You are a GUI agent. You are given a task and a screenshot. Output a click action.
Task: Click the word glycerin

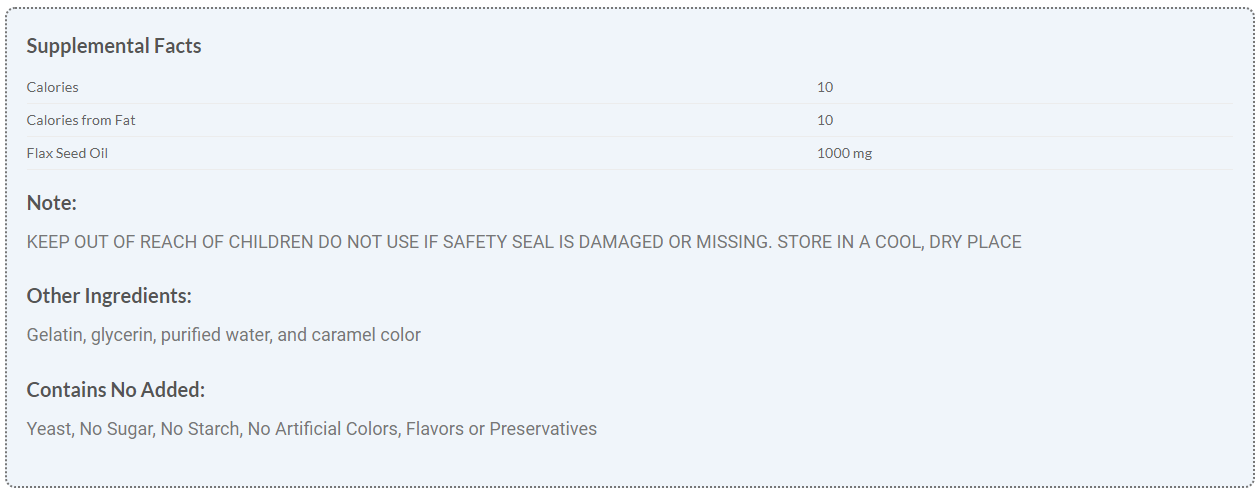pos(123,335)
